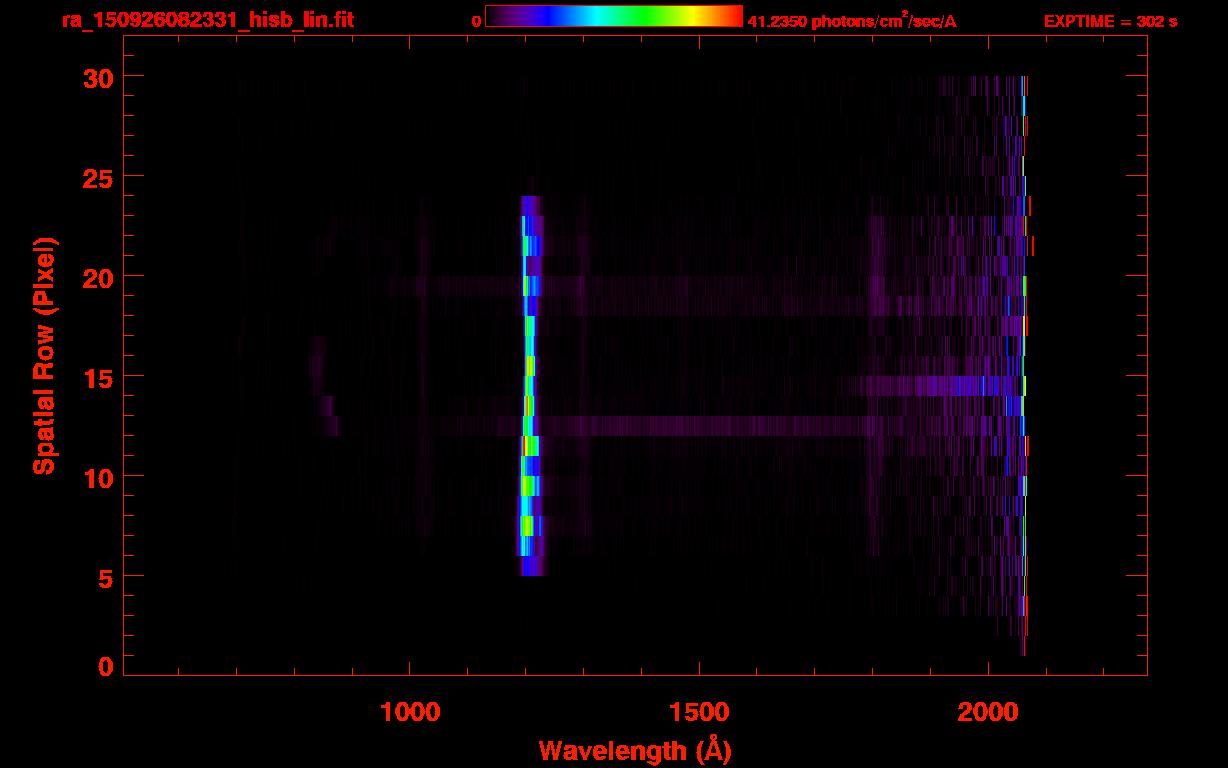The image size is (1228, 768).
Task: Click the Spatial Row (Pixel) axis title
Action: point(43,355)
